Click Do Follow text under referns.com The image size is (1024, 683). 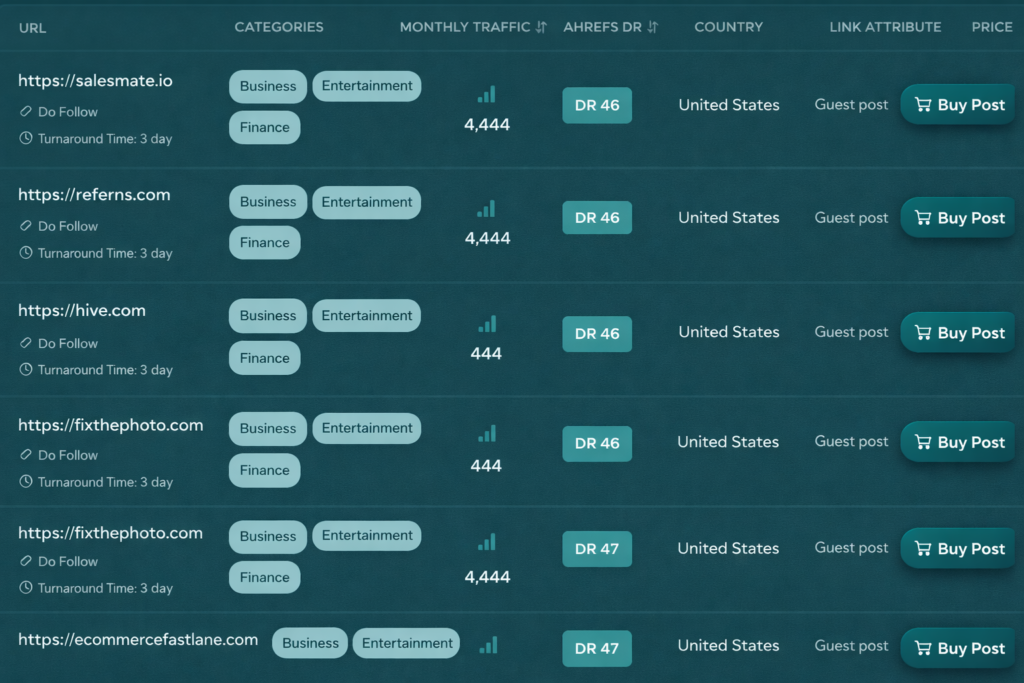click(68, 226)
